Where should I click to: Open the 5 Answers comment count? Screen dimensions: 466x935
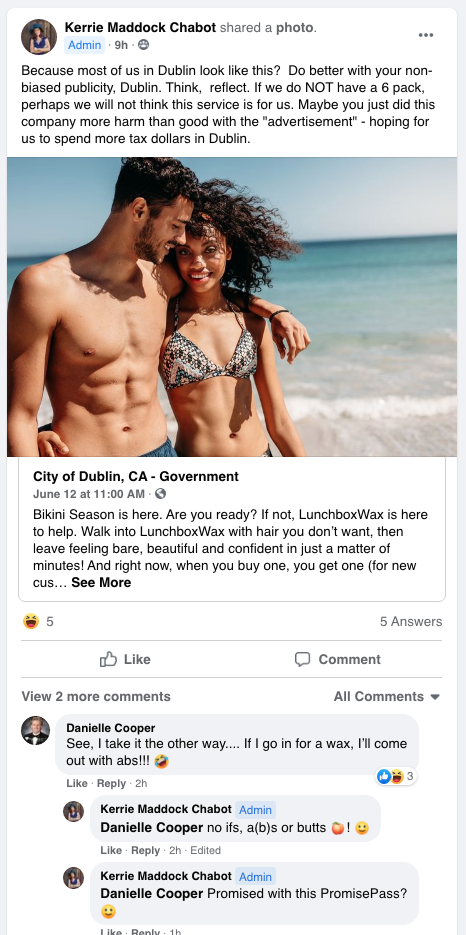coord(411,621)
